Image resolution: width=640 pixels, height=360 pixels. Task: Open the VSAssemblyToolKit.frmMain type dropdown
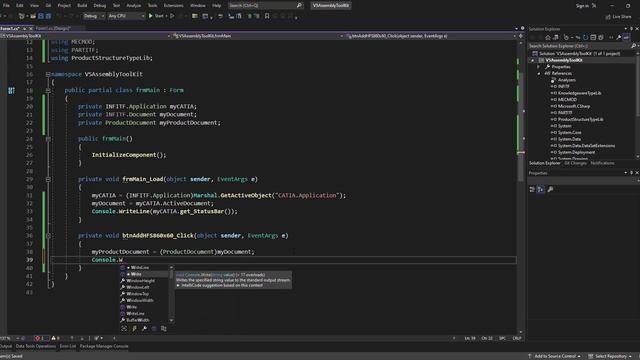(x=257, y=36)
